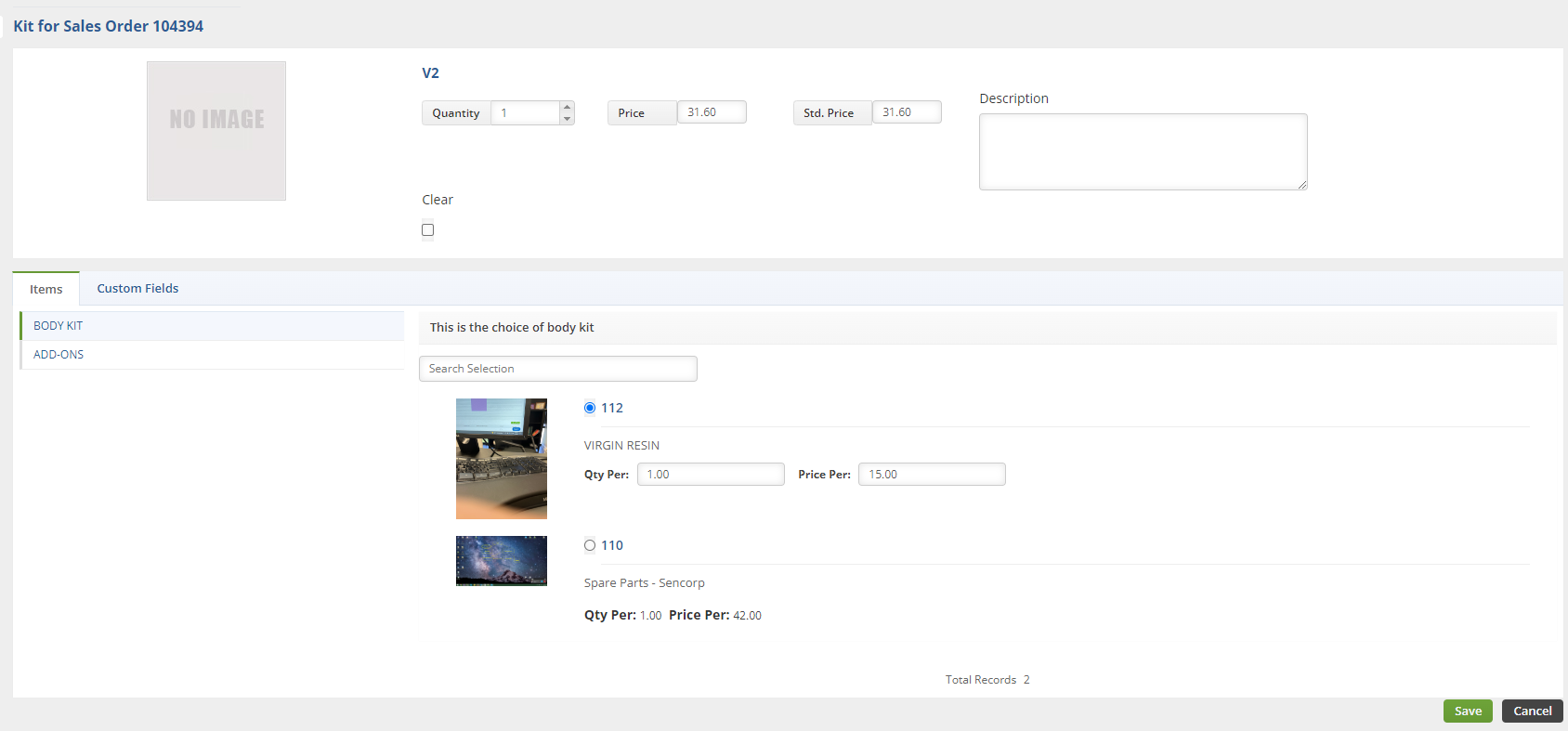Click into the Description text area
Viewport: 1568px width, 731px height.
click(1143, 151)
